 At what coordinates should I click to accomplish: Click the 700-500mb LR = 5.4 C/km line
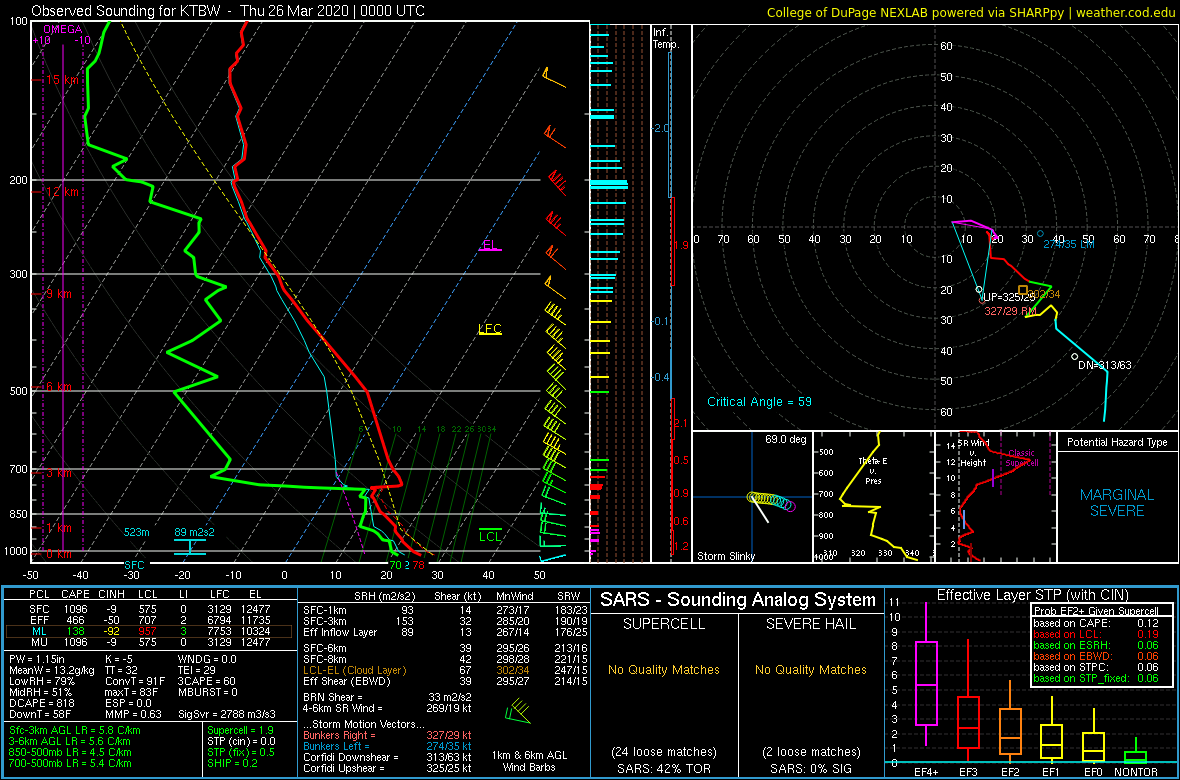click(70, 763)
